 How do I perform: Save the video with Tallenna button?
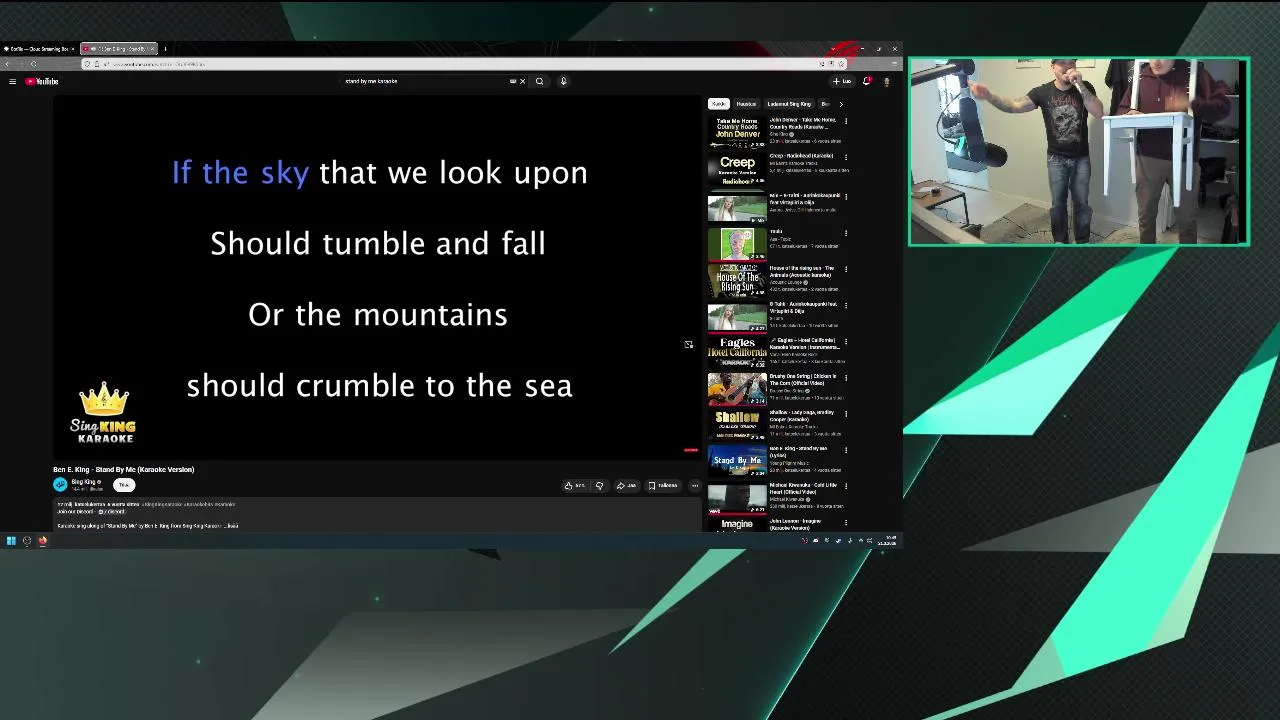click(x=663, y=485)
